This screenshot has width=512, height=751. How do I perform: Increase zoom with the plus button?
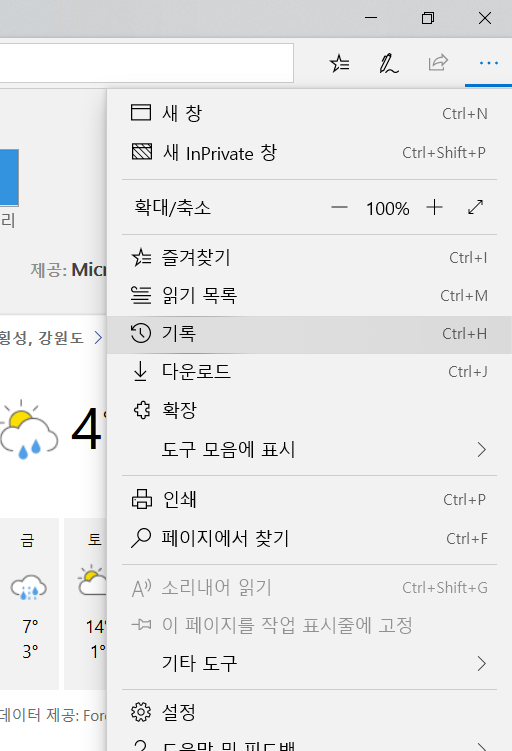pos(434,207)
